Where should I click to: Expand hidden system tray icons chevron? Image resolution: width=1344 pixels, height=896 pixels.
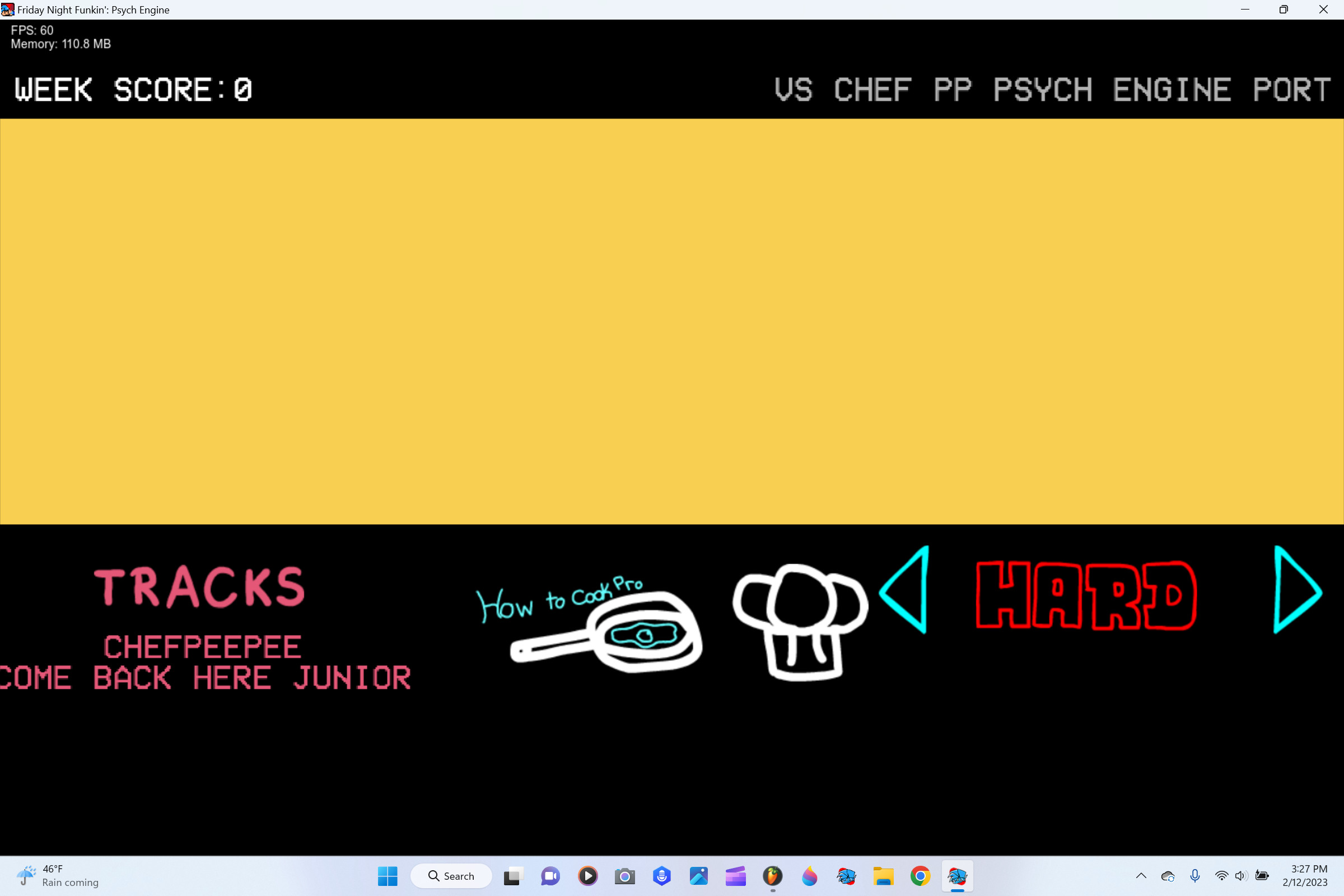(1141, 876)
